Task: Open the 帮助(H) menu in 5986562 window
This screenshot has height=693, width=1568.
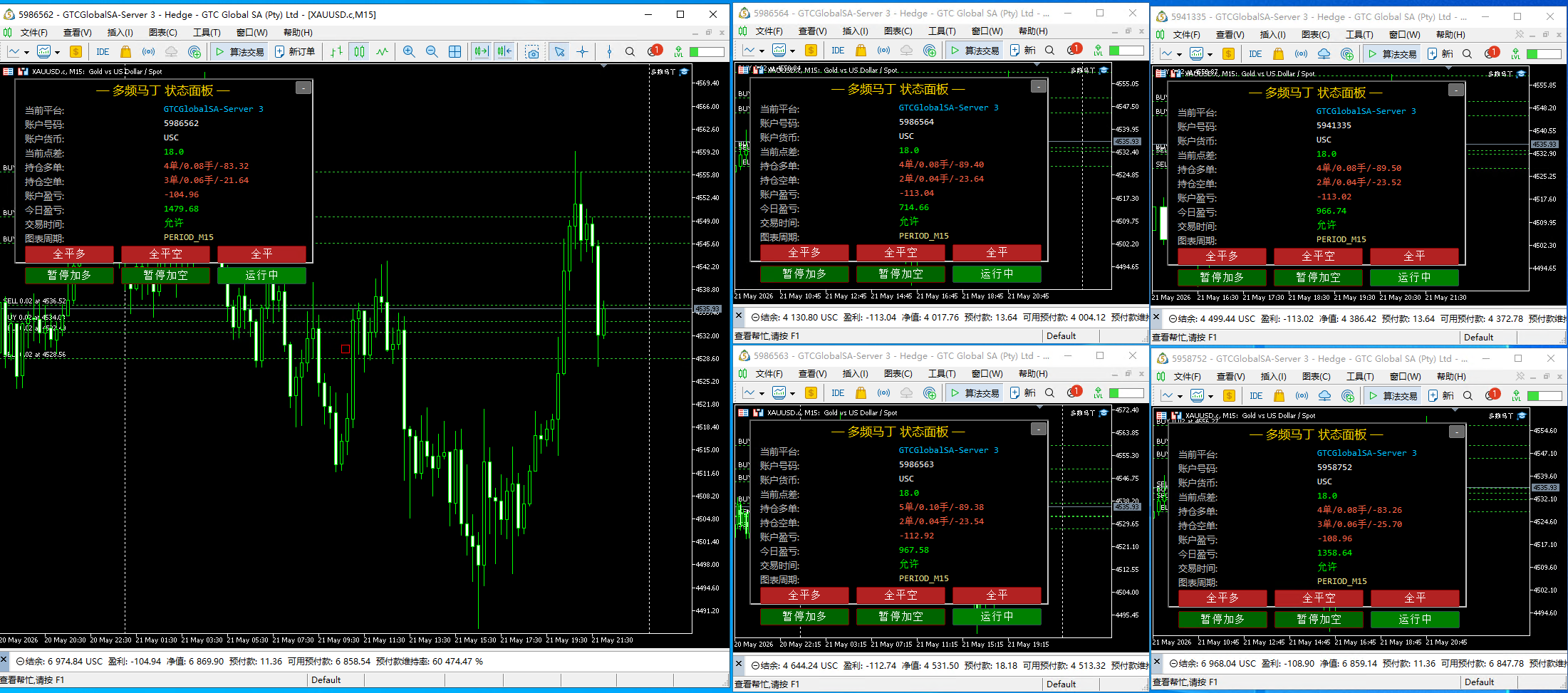Action: point(298,33)
